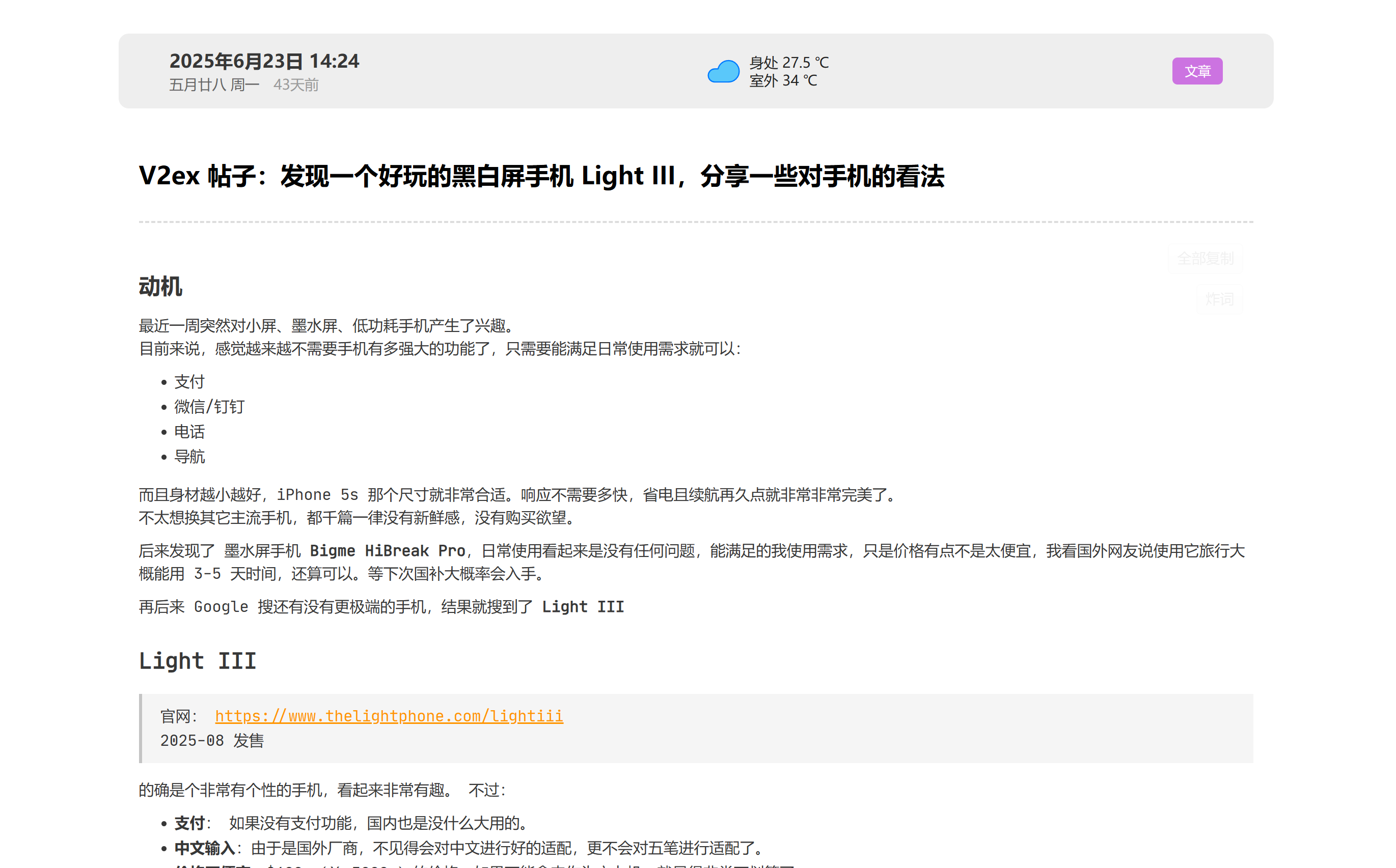Click the Light III section heading
Screen dimensions: 1396x868
(198, 661)
